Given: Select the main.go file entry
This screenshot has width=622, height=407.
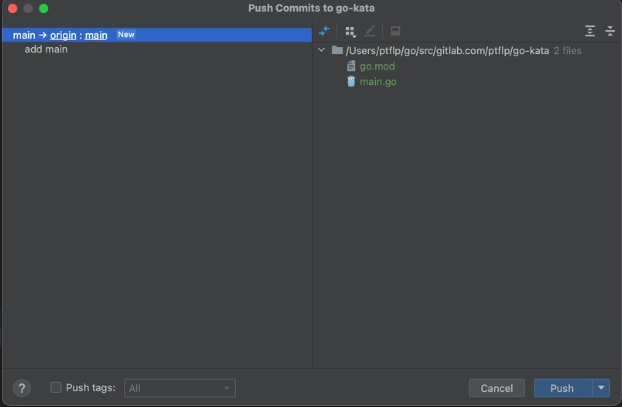Looking at the screenshot, I should click(x=378, y=81).
